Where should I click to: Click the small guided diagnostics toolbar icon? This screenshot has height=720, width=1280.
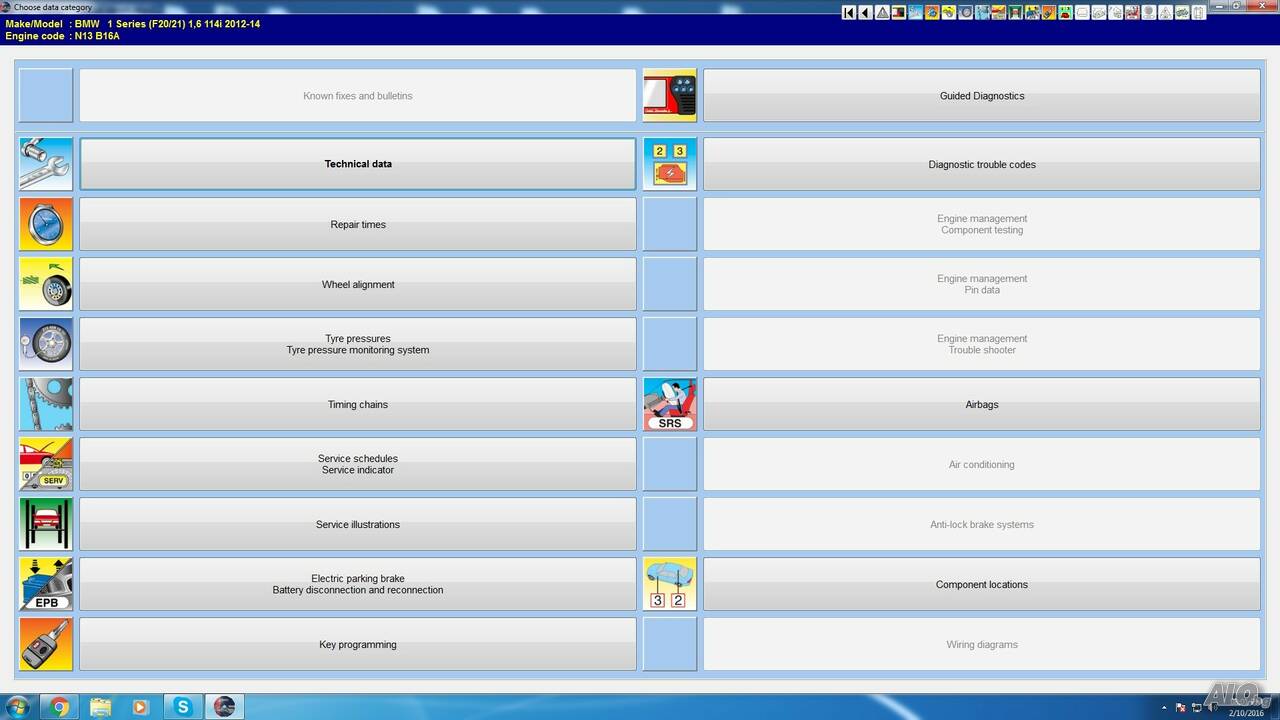tap(899, 13)
